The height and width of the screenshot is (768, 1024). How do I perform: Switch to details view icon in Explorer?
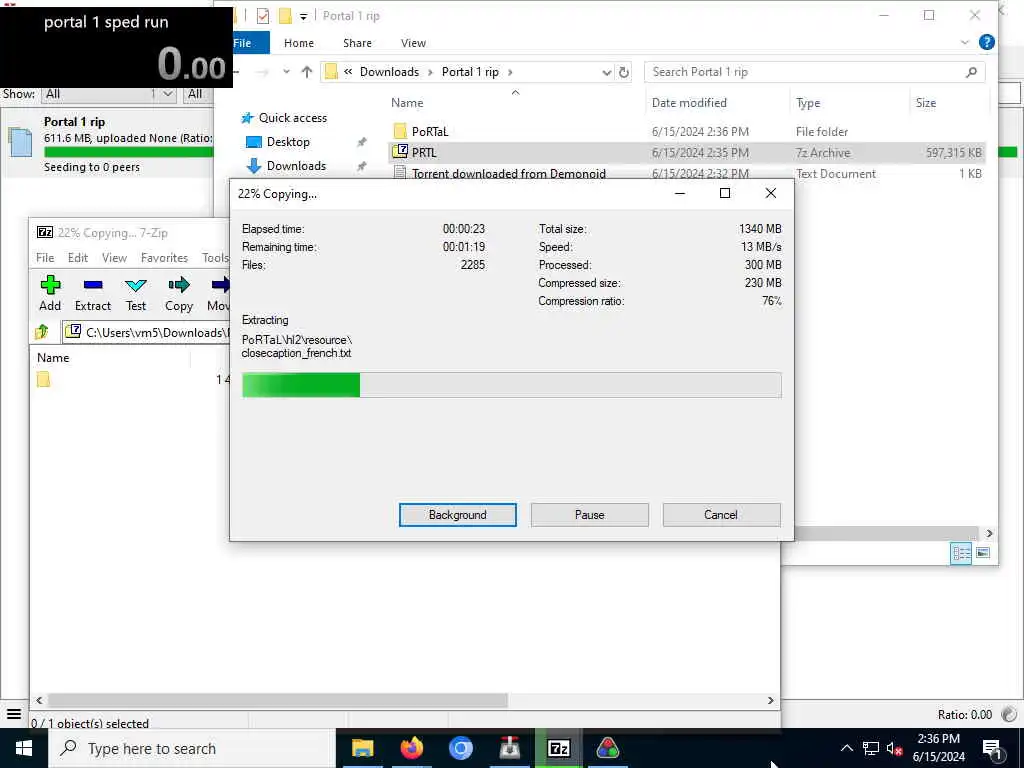pyautogui.click(x=961, y=553)
